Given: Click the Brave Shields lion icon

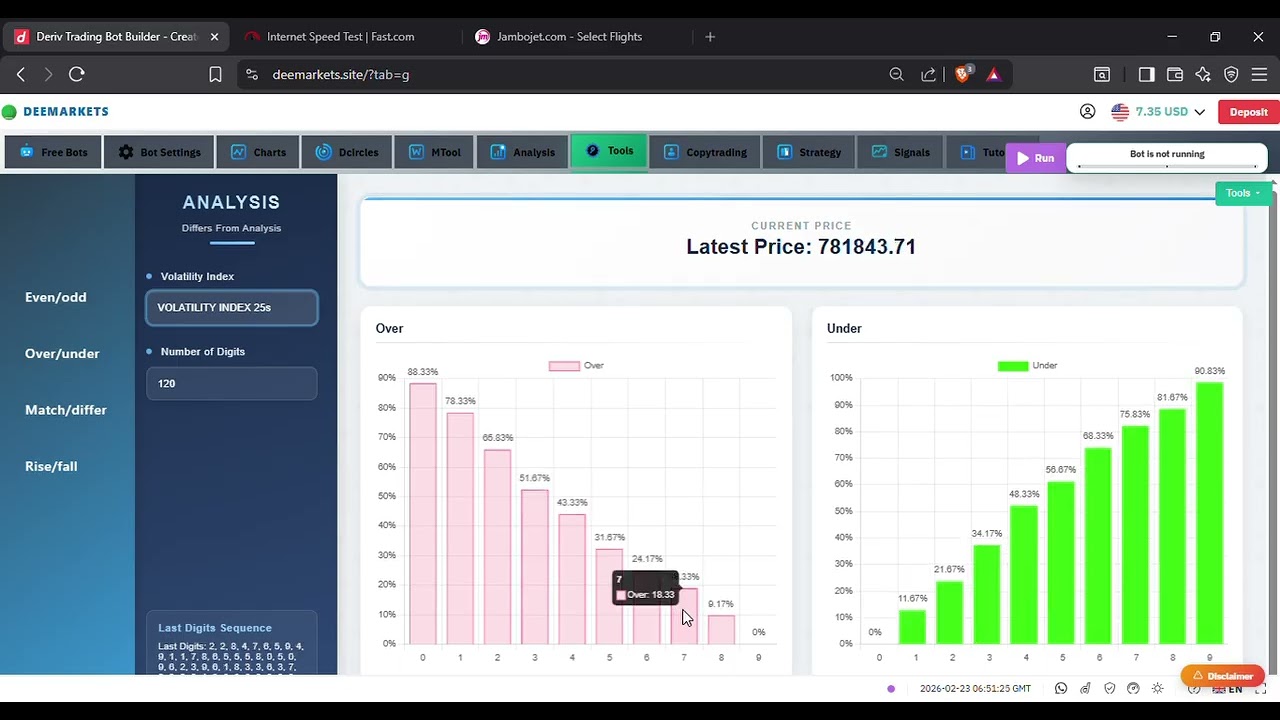Looking at the screenshot, I should click(x=963, y=74).
